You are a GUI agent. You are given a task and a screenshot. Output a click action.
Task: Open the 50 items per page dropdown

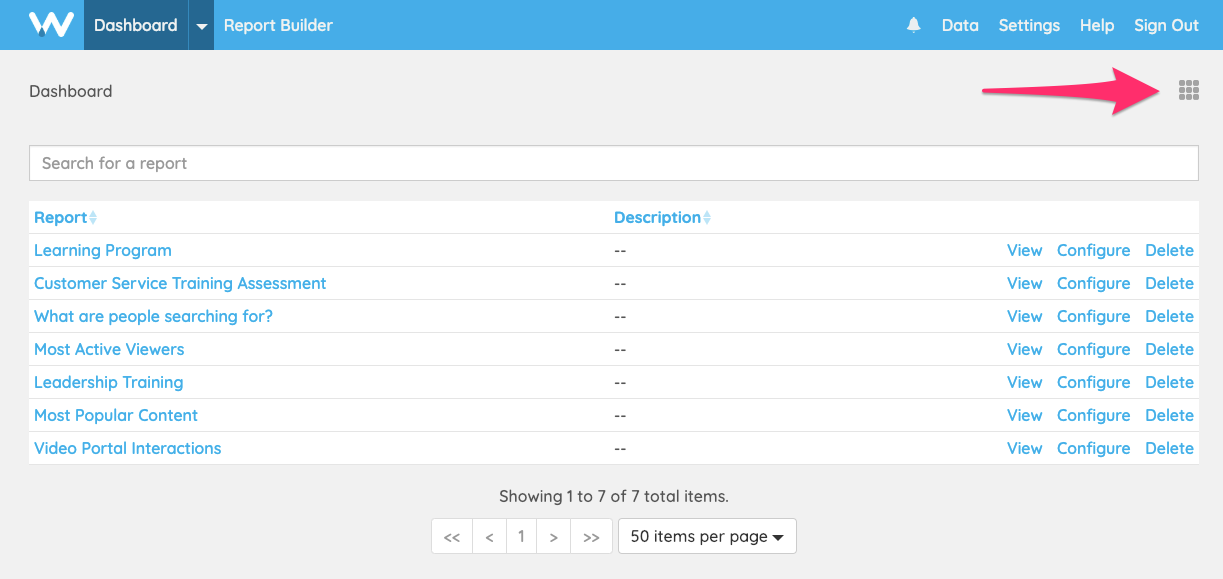pyautogui.click(x=707, y=536)
